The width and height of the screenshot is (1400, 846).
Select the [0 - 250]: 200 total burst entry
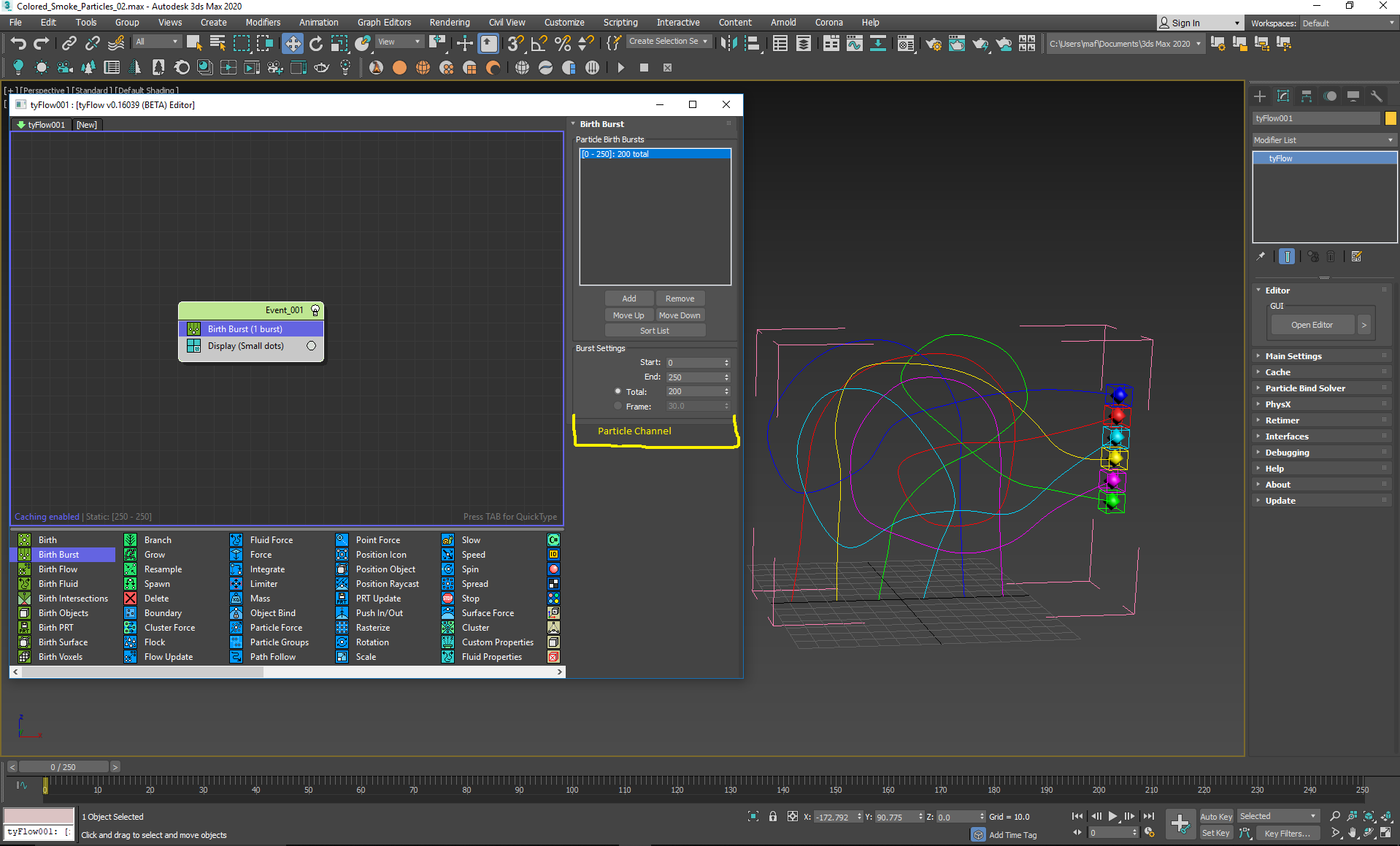[x=655, y=154]
